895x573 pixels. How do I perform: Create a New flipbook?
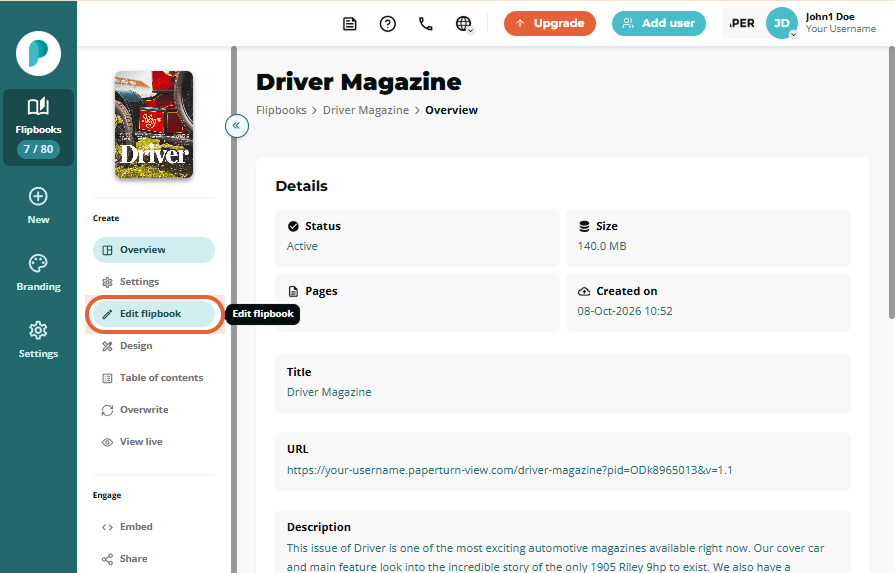tap(38, 206)
